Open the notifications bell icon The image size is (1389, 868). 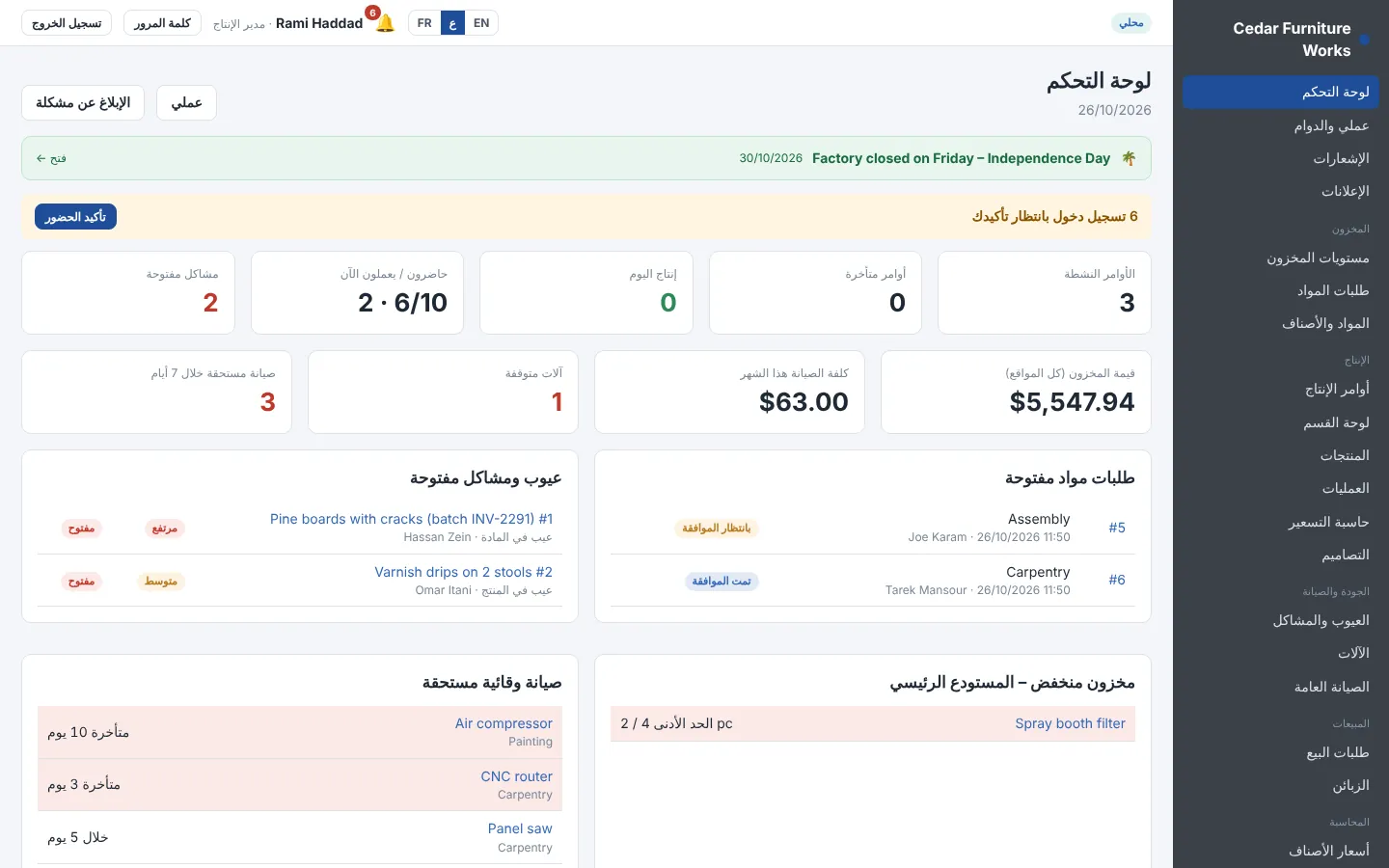(384, 23)
